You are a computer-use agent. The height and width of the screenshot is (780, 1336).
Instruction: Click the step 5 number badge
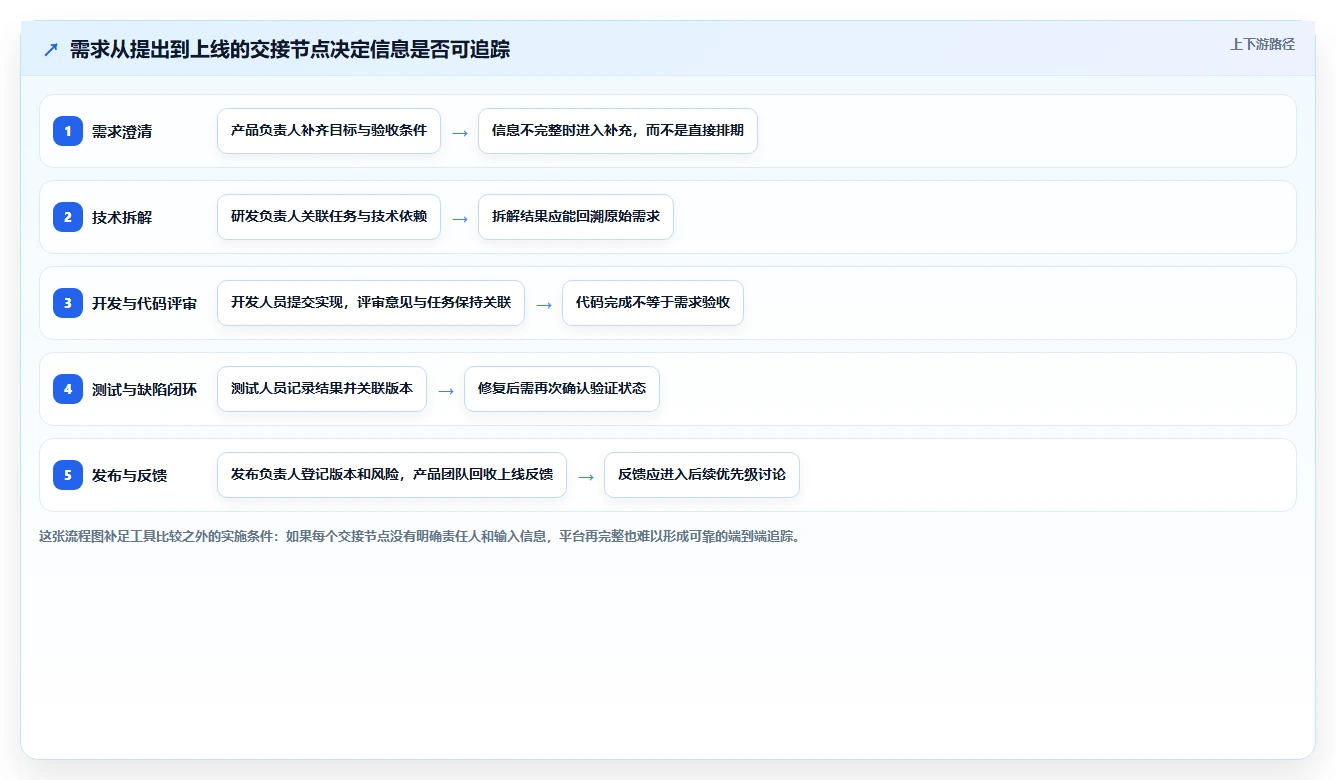point(68,475)
